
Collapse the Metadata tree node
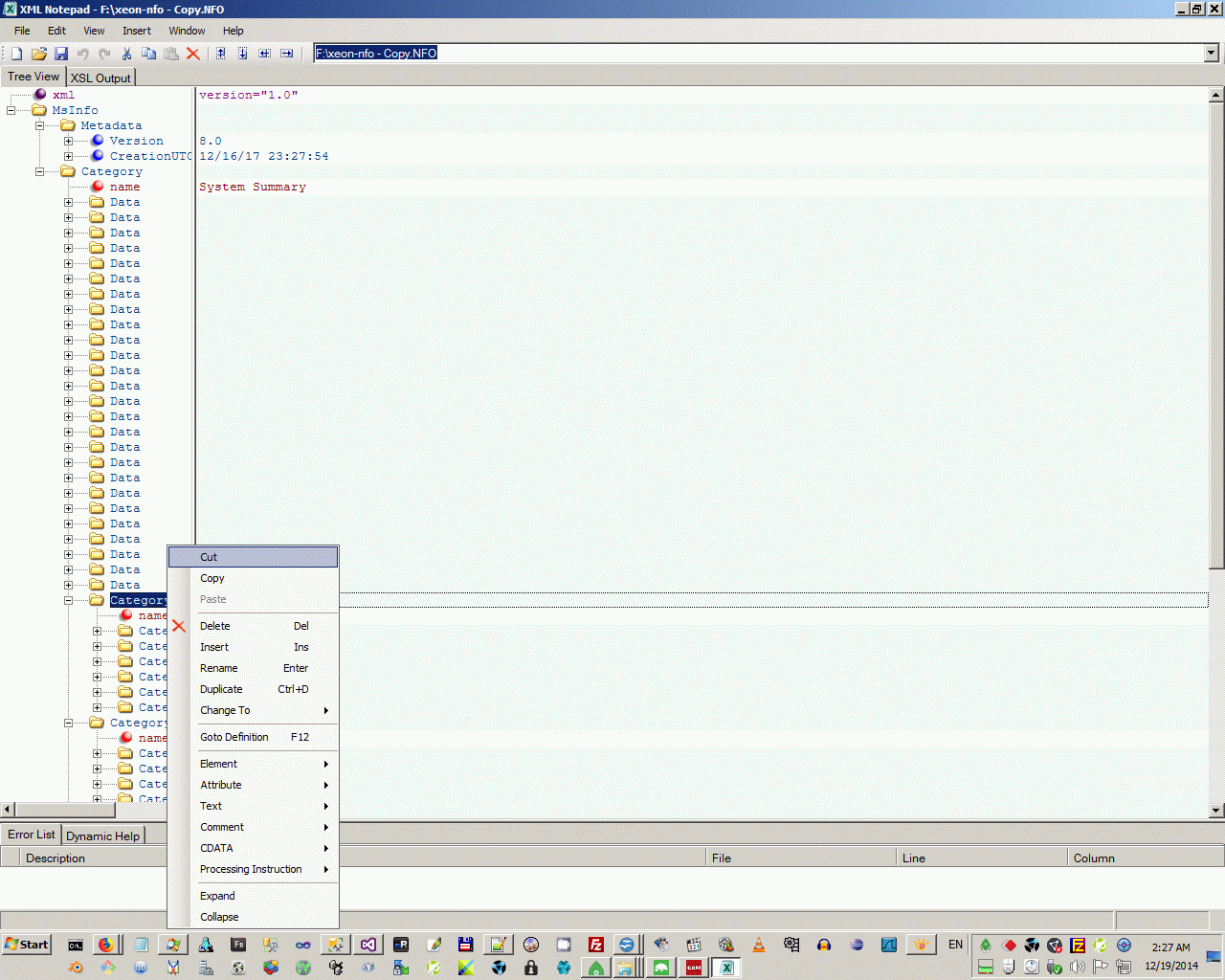[40, 125]
